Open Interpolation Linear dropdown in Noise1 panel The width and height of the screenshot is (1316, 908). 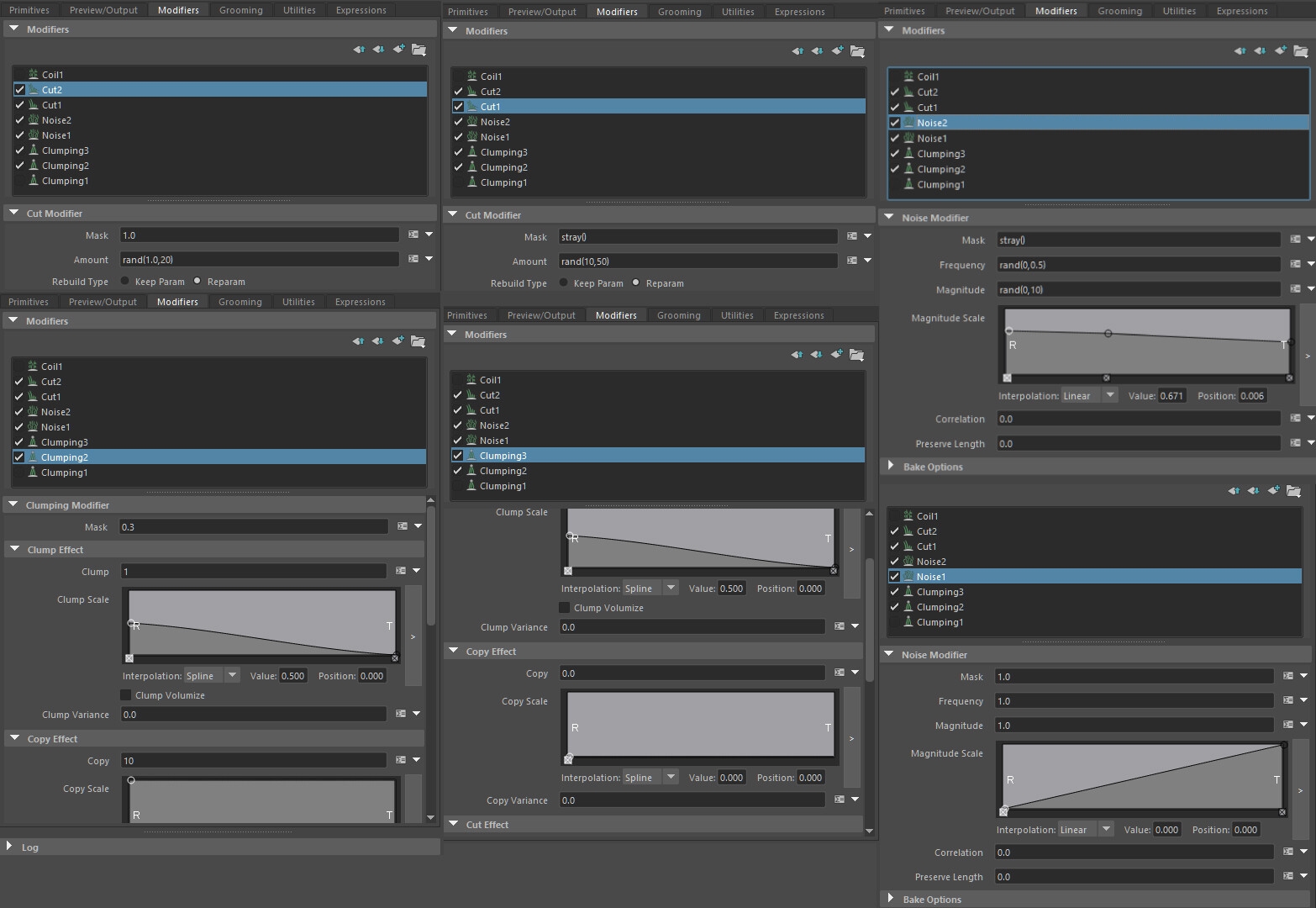[x=1086, y=829]
